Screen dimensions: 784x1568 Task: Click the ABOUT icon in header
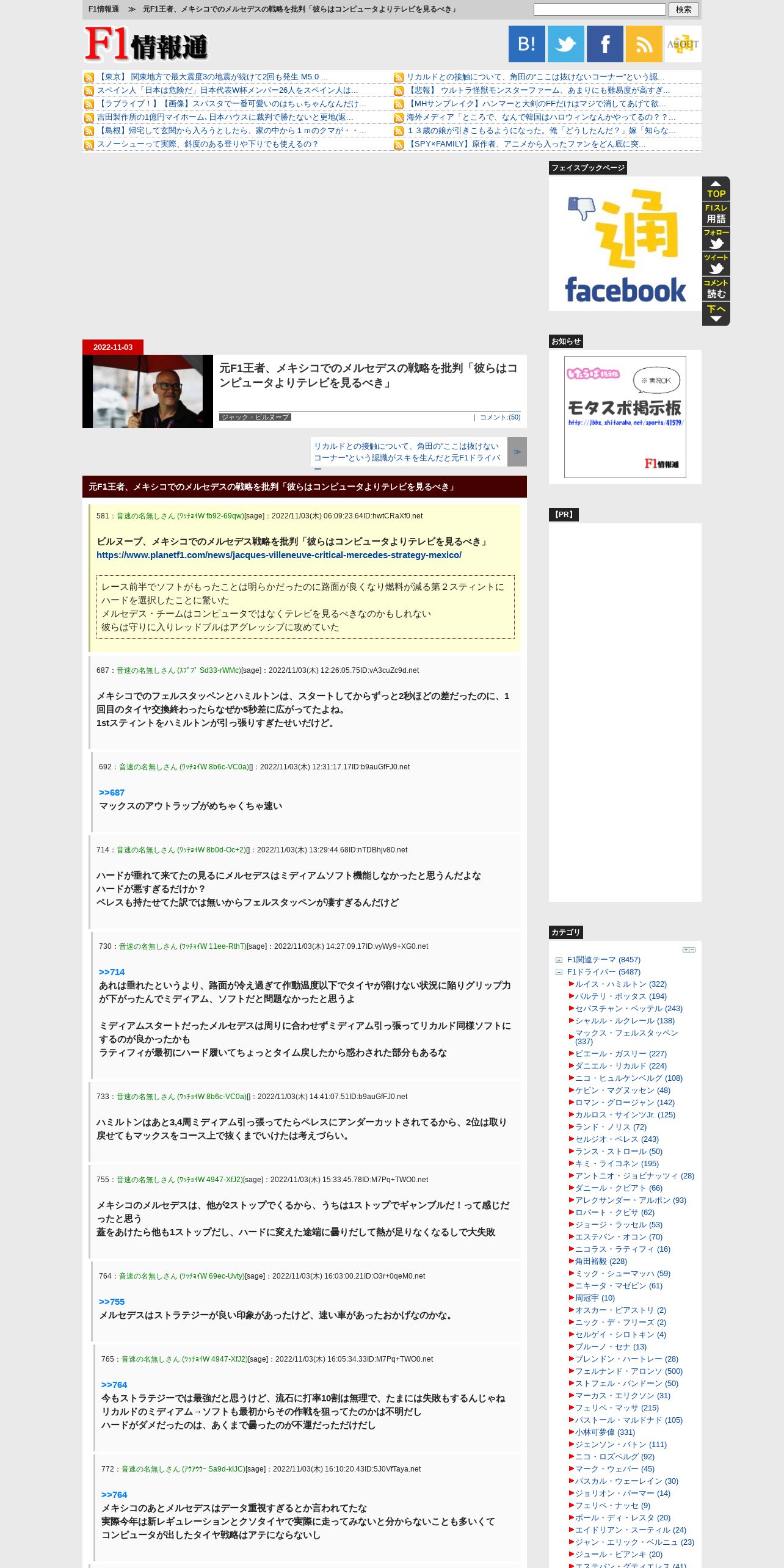[x=683, y=44]
